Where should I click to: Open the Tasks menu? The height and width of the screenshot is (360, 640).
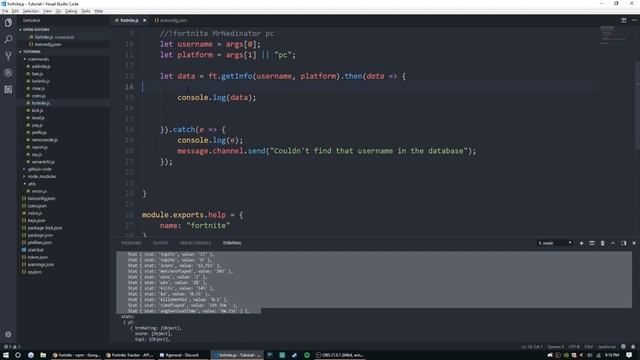coord(86,11)
